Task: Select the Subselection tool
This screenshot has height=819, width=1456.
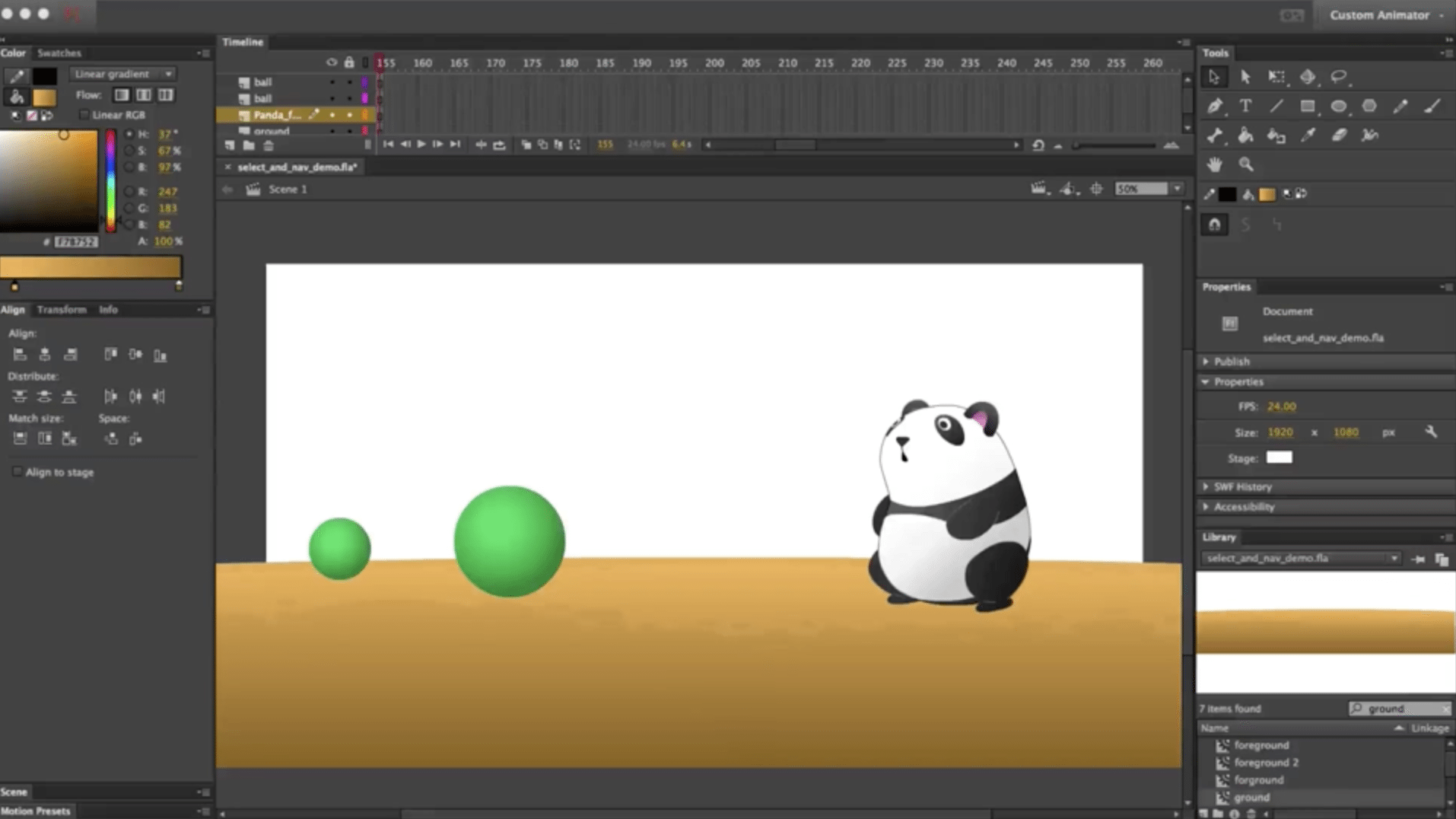Action: click(x=1245, y=77)
